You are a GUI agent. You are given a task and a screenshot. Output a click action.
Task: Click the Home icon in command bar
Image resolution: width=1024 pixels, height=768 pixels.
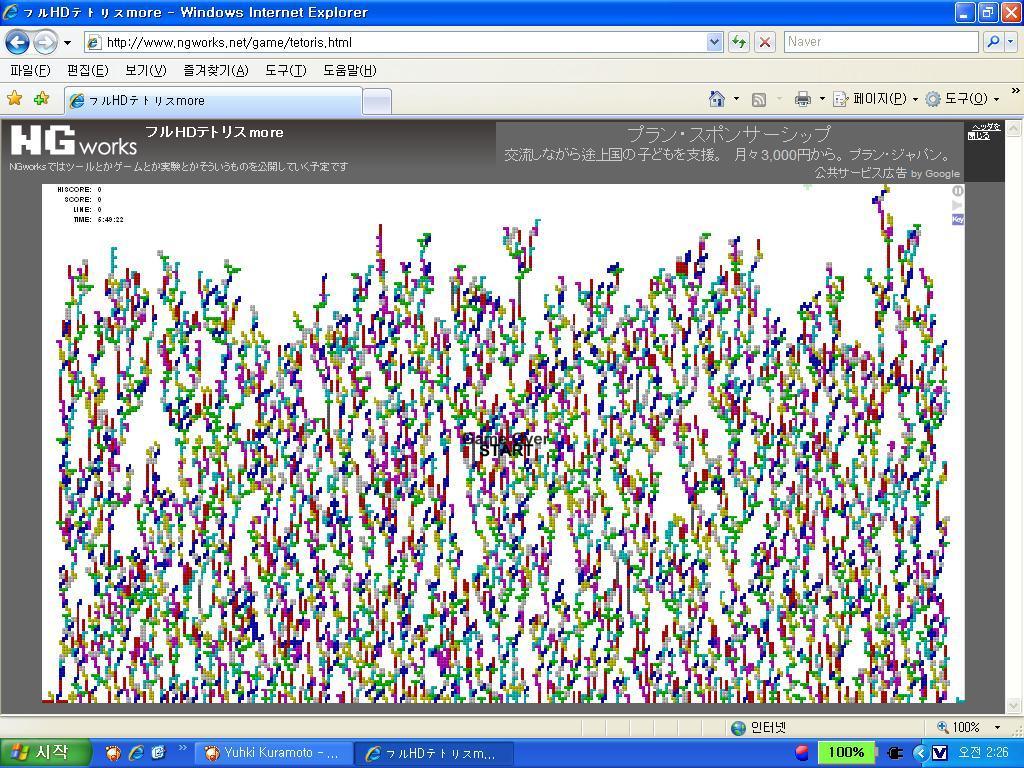[716, 99]
